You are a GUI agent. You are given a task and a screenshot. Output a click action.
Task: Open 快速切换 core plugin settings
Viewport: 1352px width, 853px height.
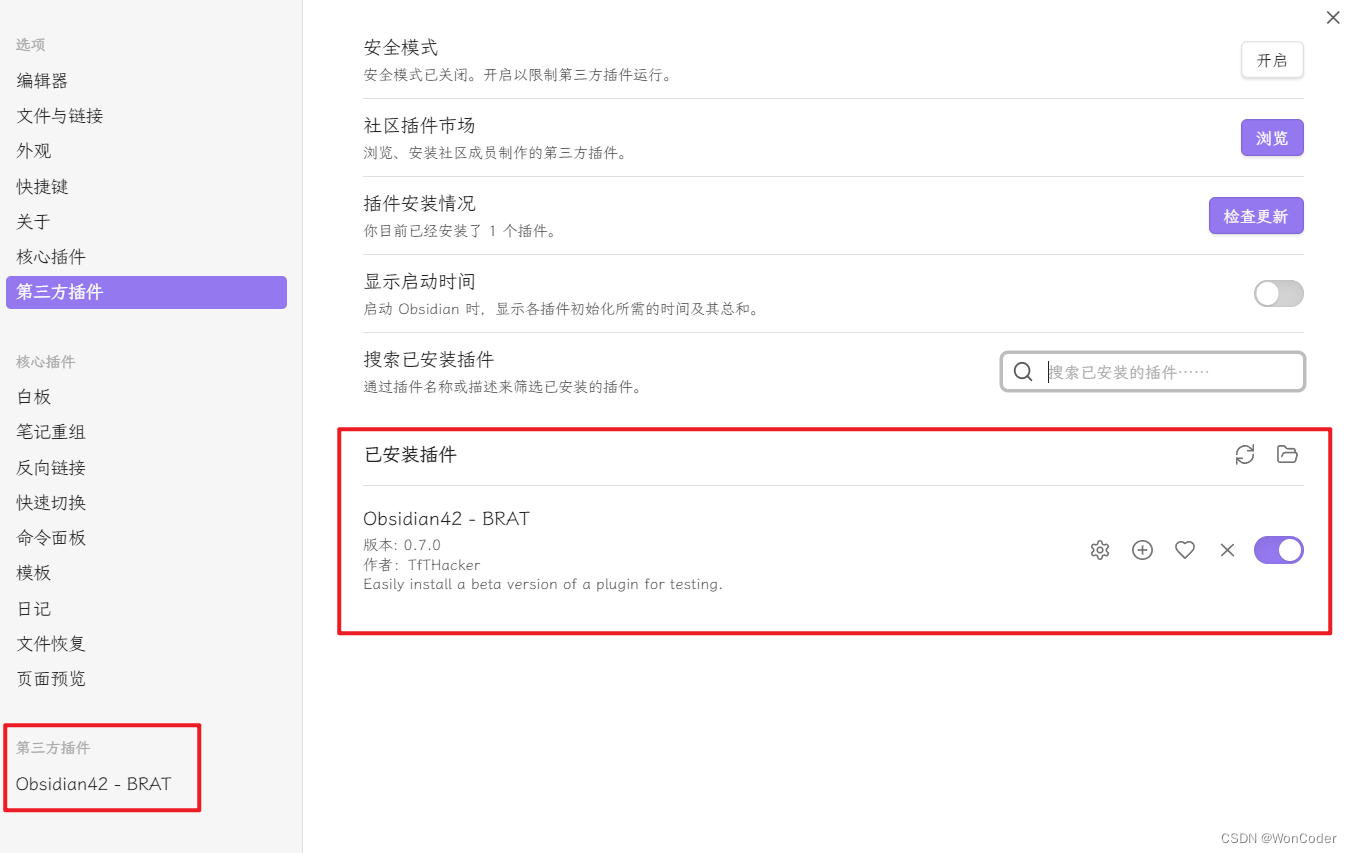(x=146, y=503)
